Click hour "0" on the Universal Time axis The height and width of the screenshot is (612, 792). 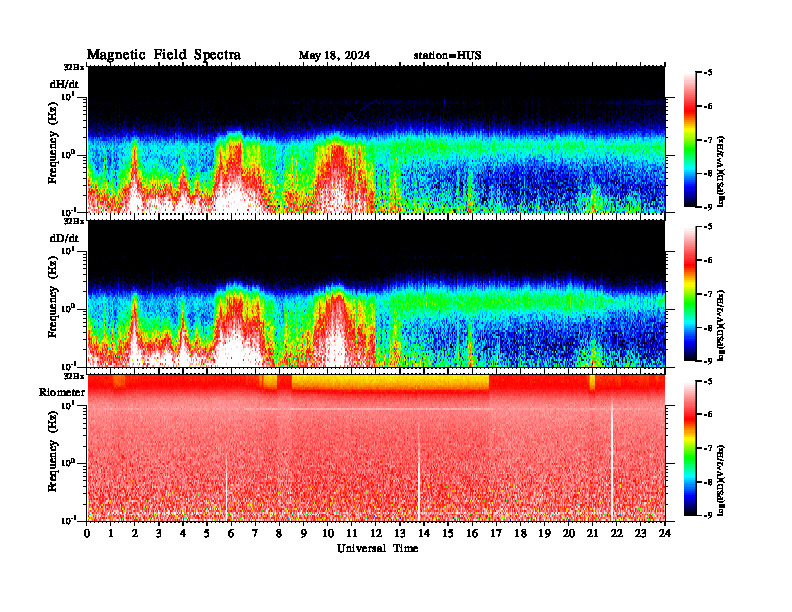[87, 533]
